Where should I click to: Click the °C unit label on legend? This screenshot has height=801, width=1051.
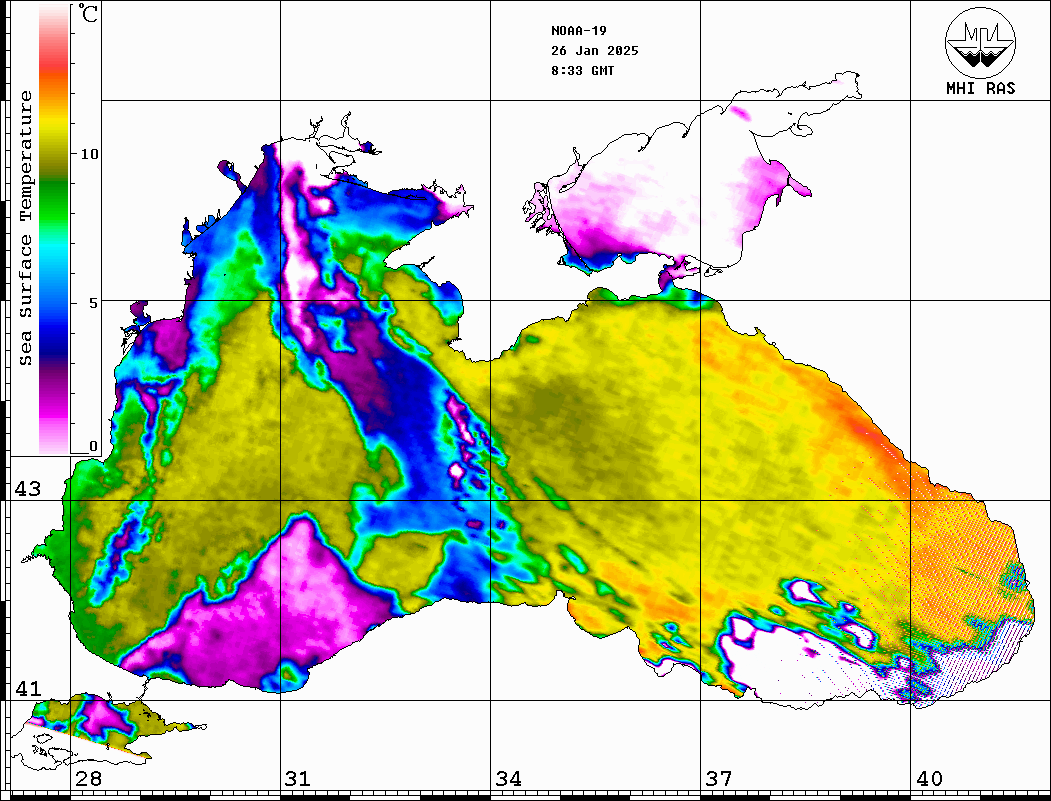(x=88, y=13)
